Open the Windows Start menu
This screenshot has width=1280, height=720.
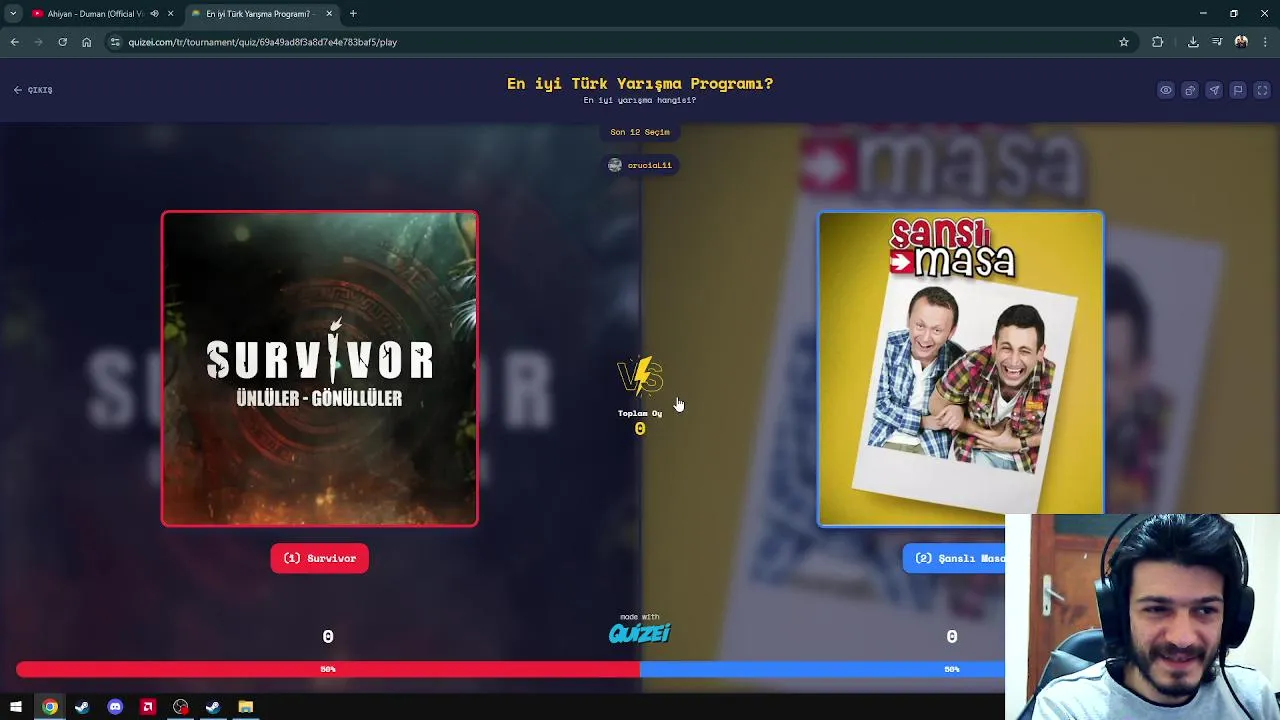pos(16,707)
